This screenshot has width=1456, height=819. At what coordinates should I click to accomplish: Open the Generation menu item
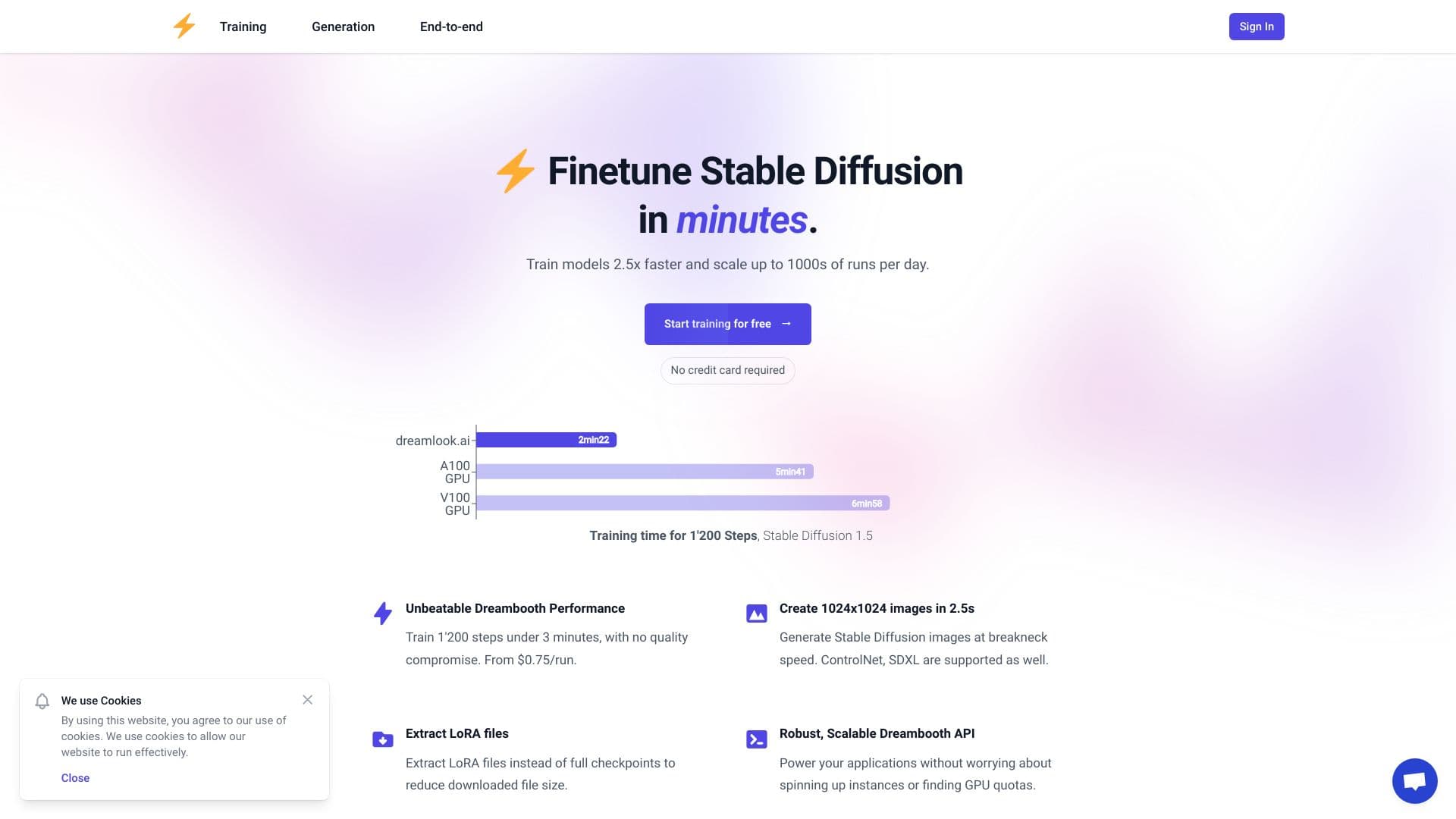[343, 27]
